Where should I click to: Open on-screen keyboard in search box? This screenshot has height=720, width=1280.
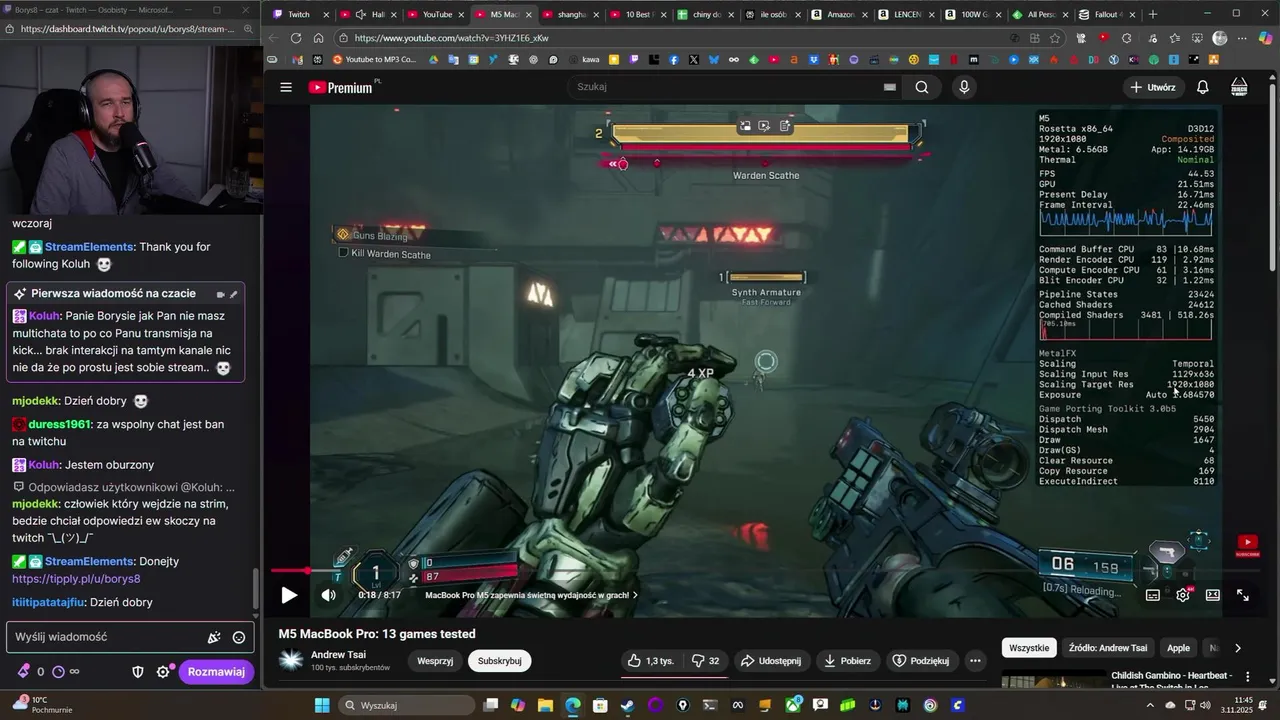tap(889, 87)
